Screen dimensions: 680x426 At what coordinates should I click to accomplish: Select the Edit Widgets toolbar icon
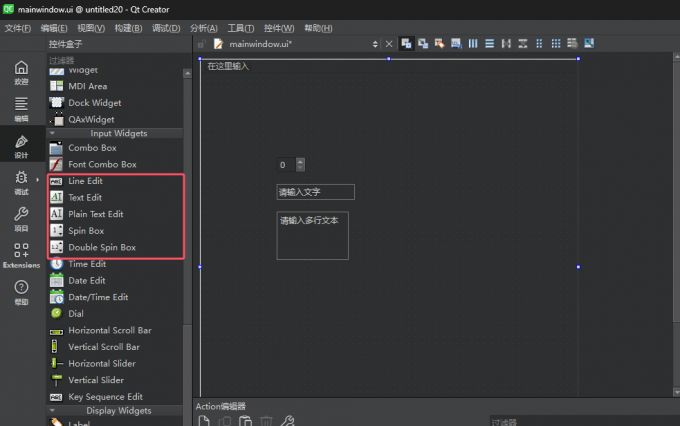point(407,43)
